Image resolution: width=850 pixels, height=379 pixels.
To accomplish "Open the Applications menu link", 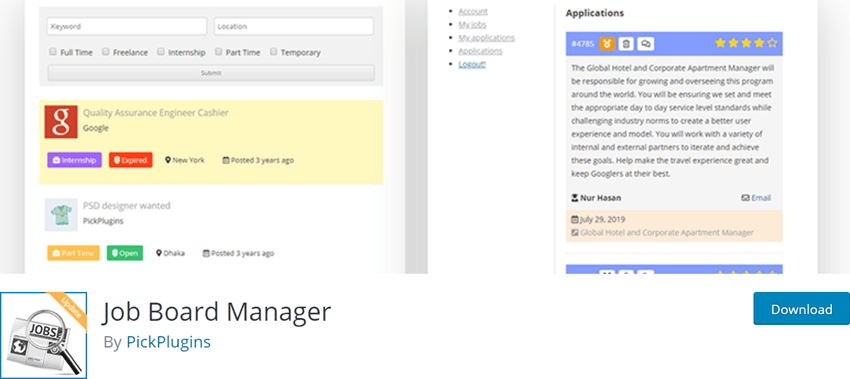I will [480, 50].
